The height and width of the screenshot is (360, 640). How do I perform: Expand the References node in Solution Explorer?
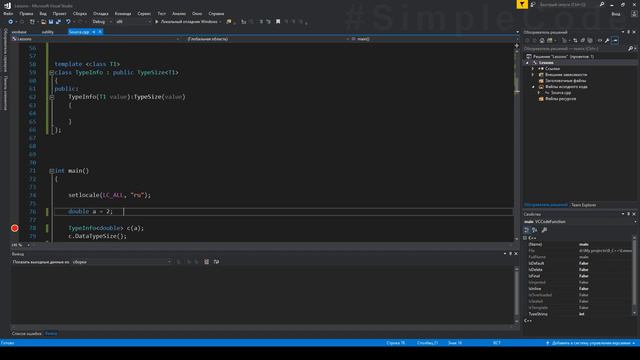533,69
